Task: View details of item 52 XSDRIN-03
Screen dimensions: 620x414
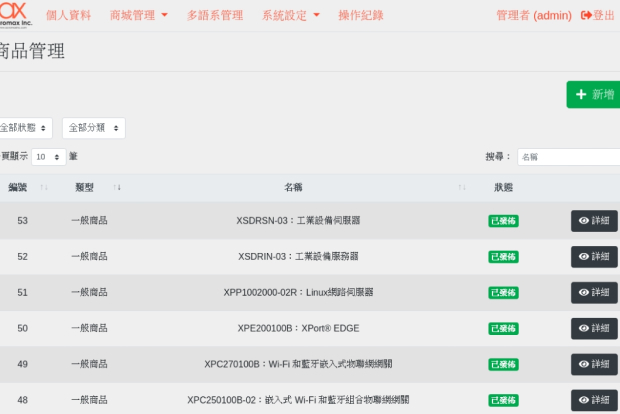Action: (594, 257)
